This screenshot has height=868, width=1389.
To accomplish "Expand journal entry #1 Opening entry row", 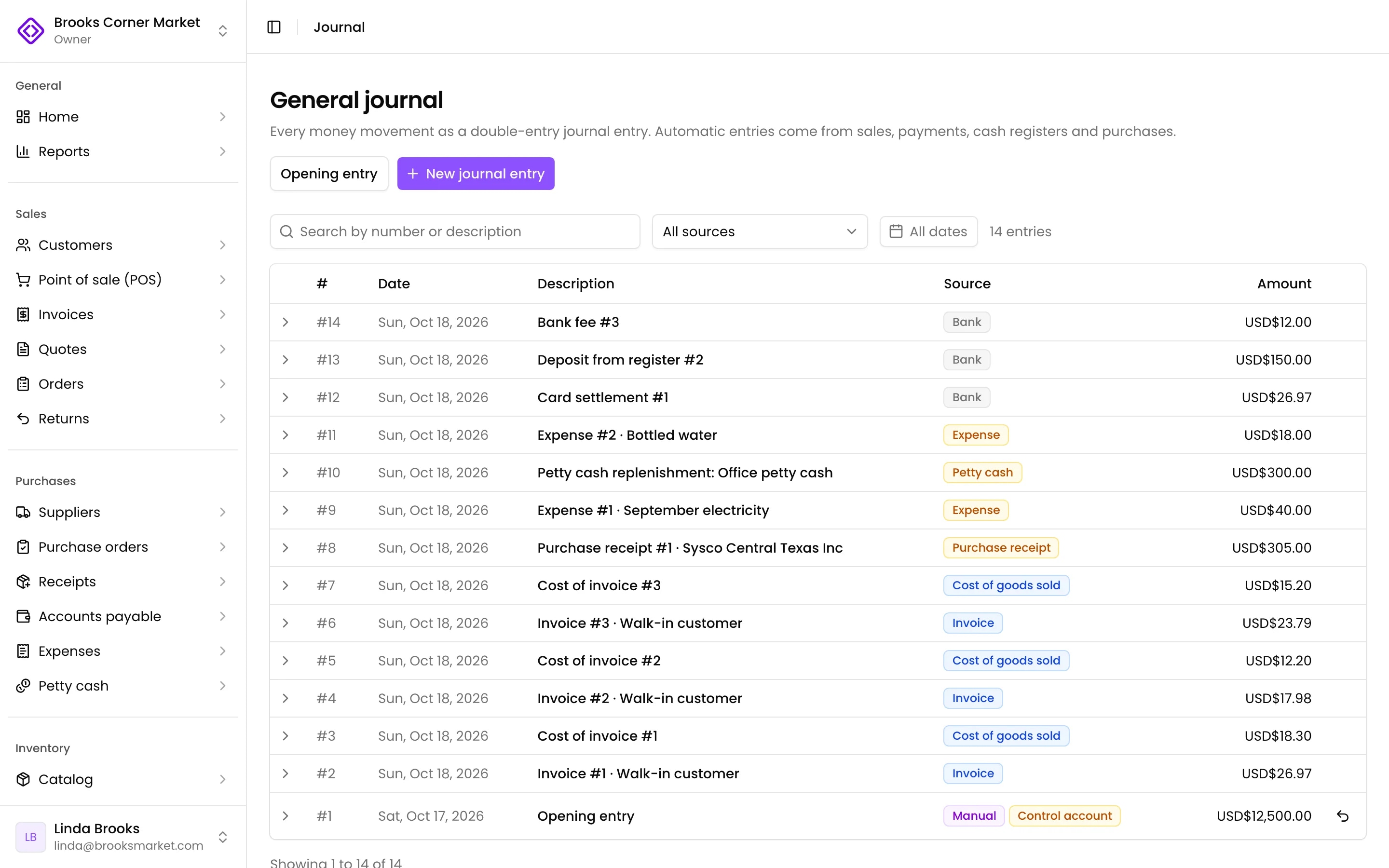I will pos(285,816).
